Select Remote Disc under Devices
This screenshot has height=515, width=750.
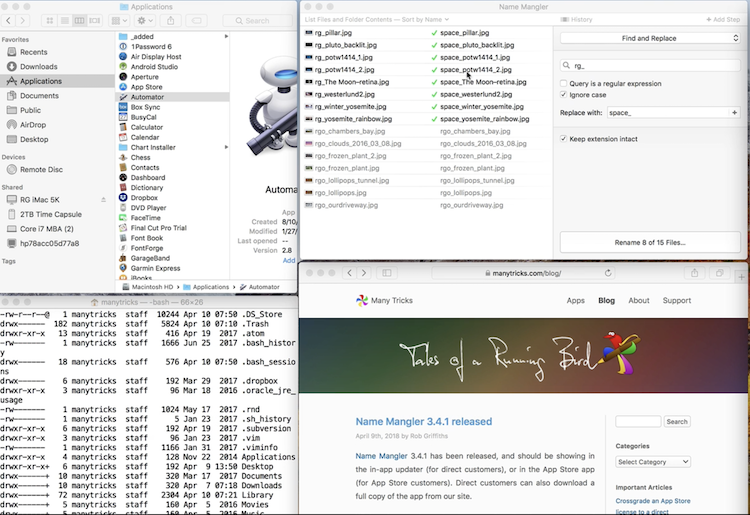point(41,169)
